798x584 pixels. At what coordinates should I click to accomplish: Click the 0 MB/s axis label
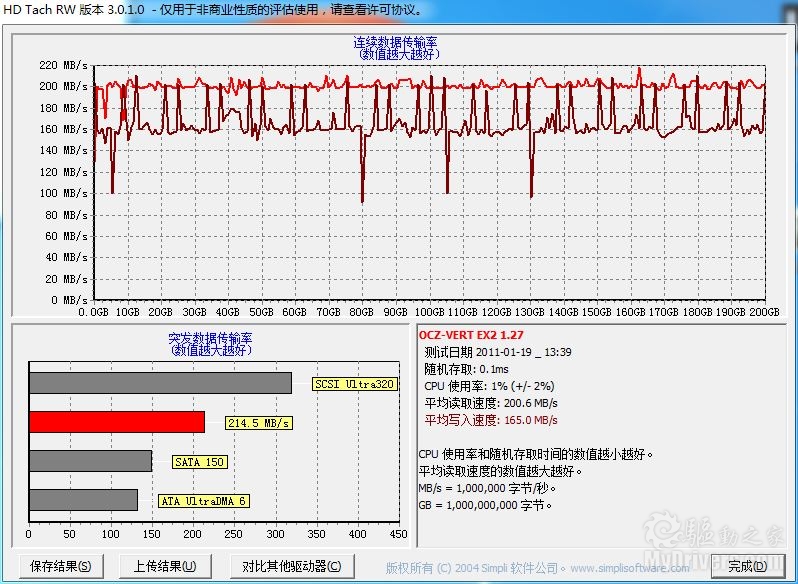click(x=69, y=300)
